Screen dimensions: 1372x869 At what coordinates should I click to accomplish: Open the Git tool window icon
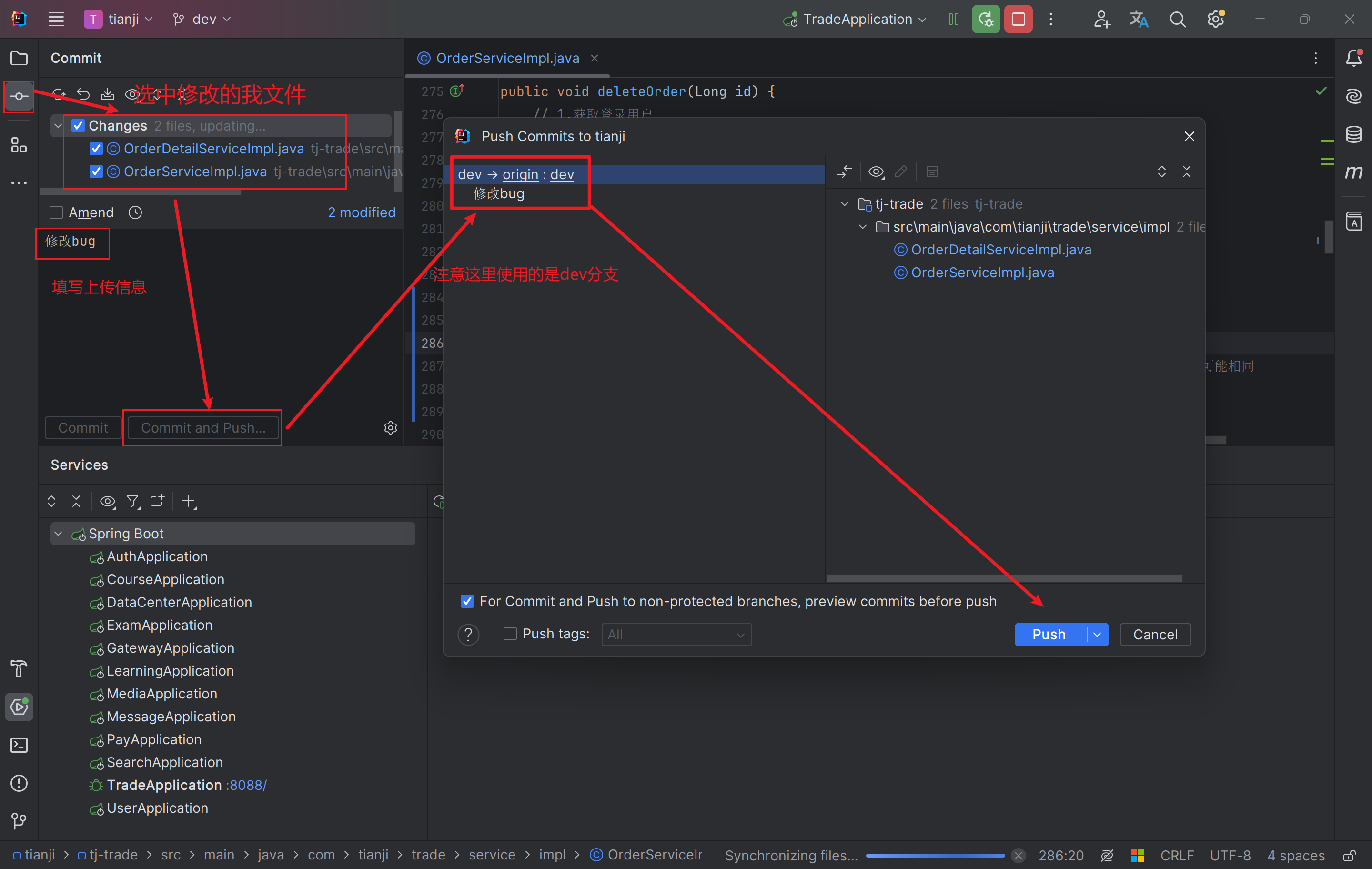tap(19, 821)
